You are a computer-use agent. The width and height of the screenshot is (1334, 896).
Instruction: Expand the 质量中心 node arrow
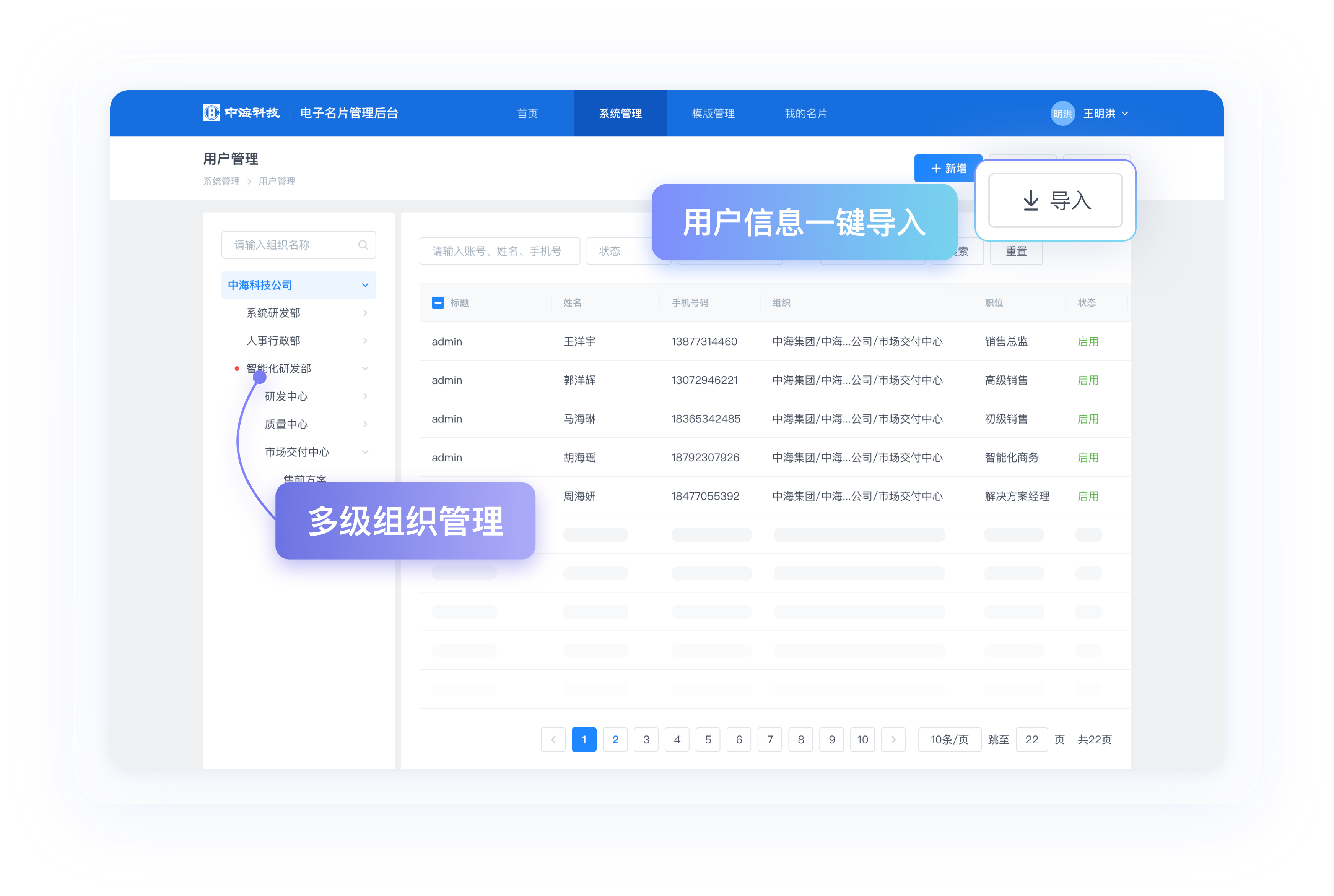[364, 424]
